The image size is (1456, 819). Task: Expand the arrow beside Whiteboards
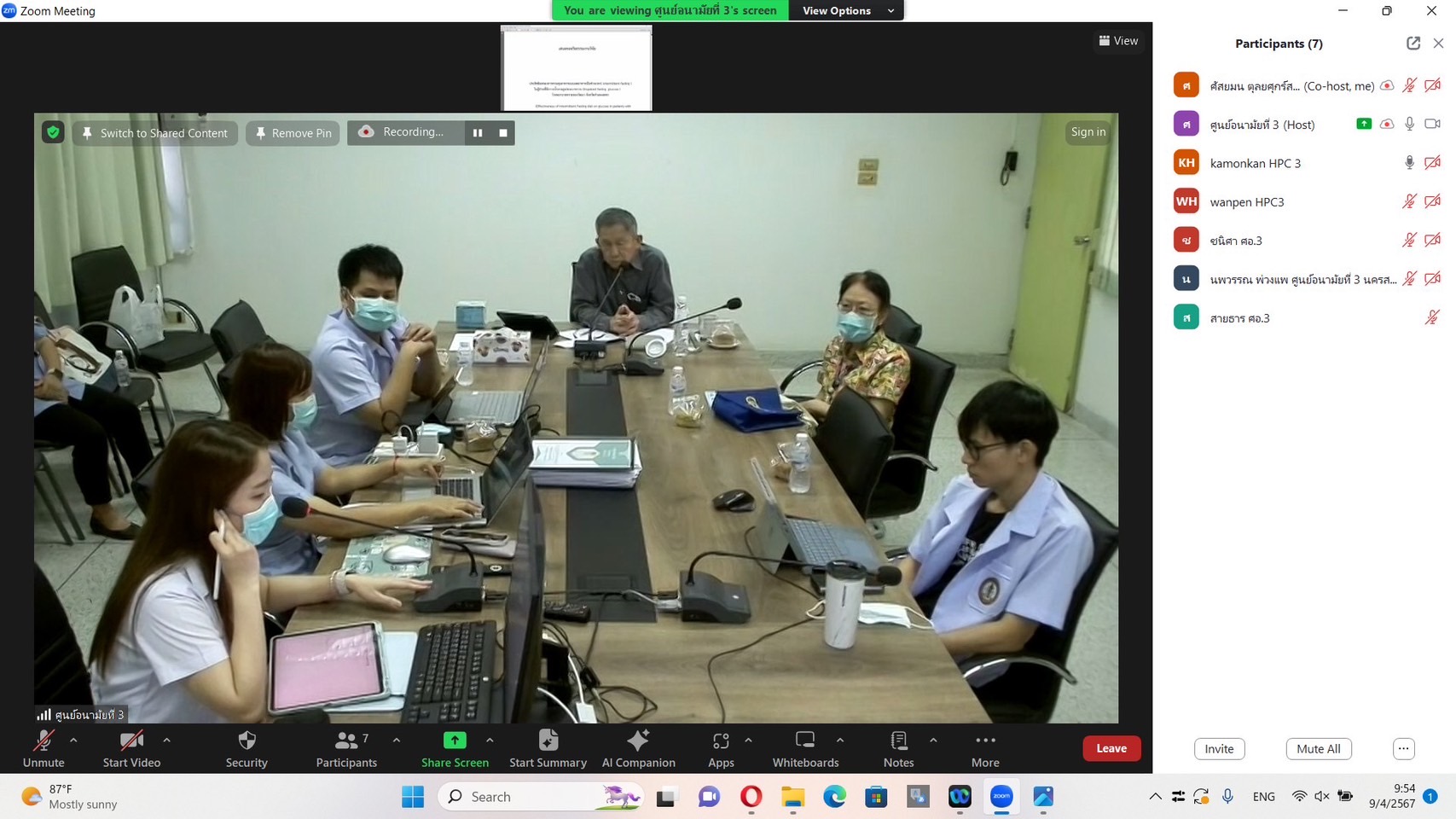coord(840,741)
